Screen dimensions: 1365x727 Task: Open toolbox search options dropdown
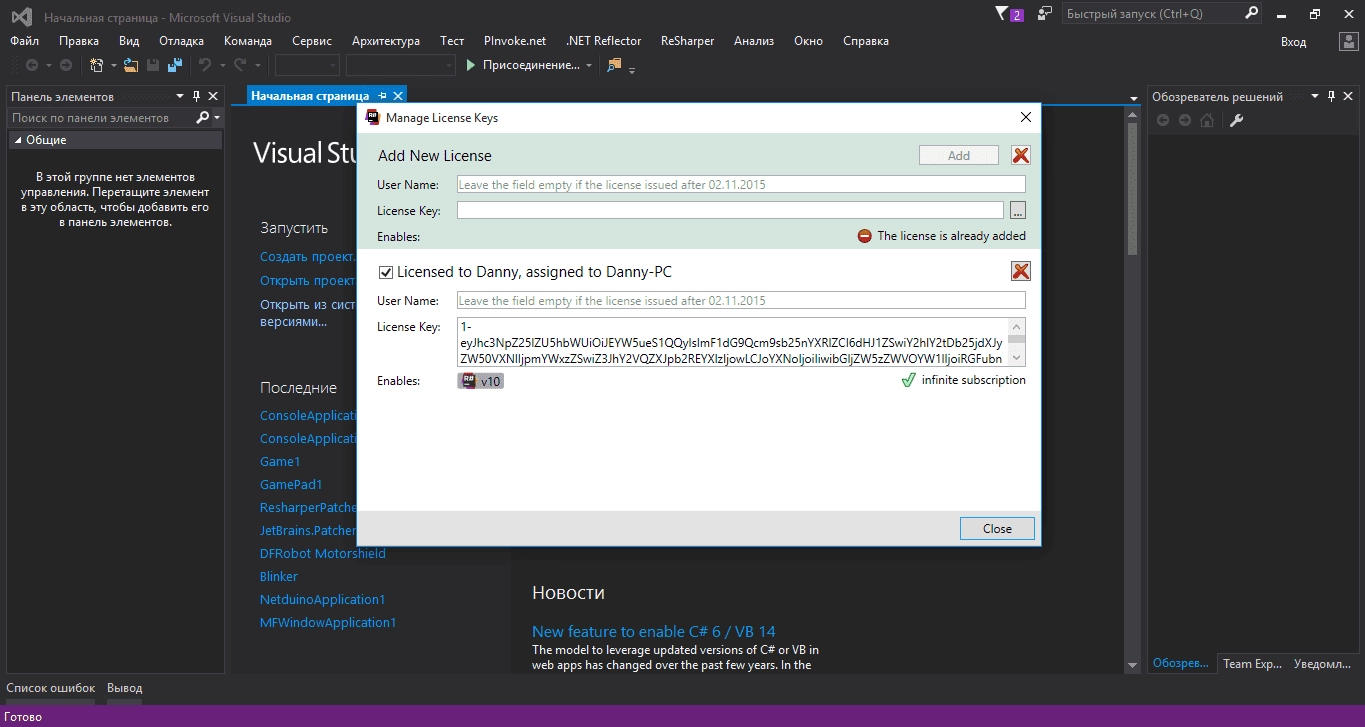tap(217, 118)
